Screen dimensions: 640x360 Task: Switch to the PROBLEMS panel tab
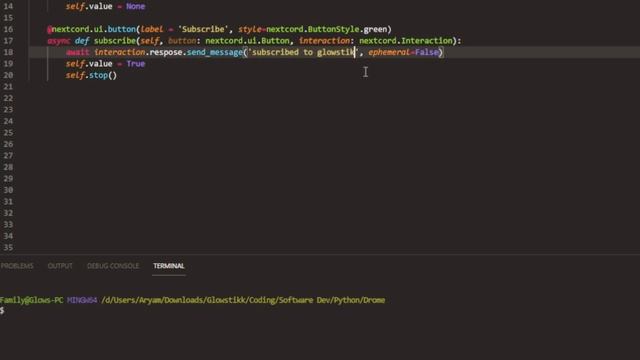(x=17, y=266)
